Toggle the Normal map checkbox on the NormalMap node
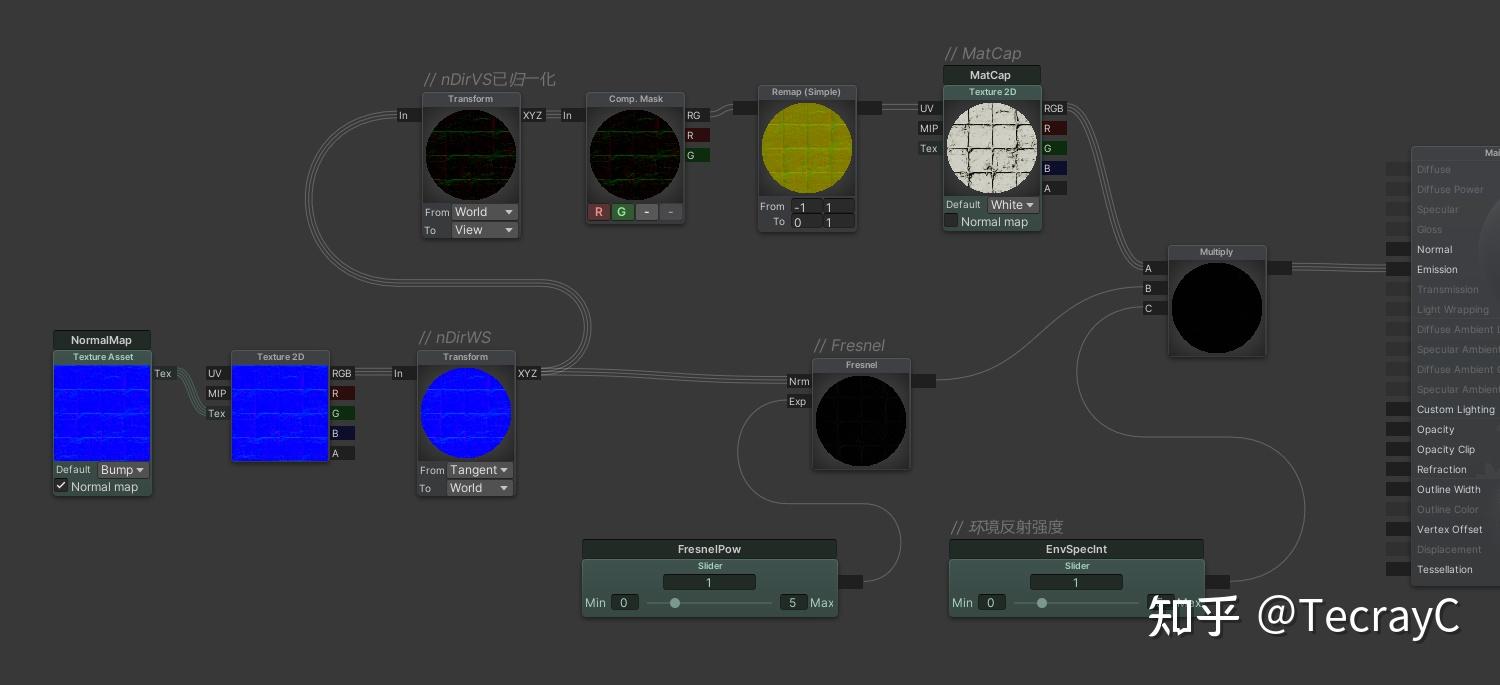Image resolution: width=1500 pixels, height=685 pixels. [x=62, y=485]
